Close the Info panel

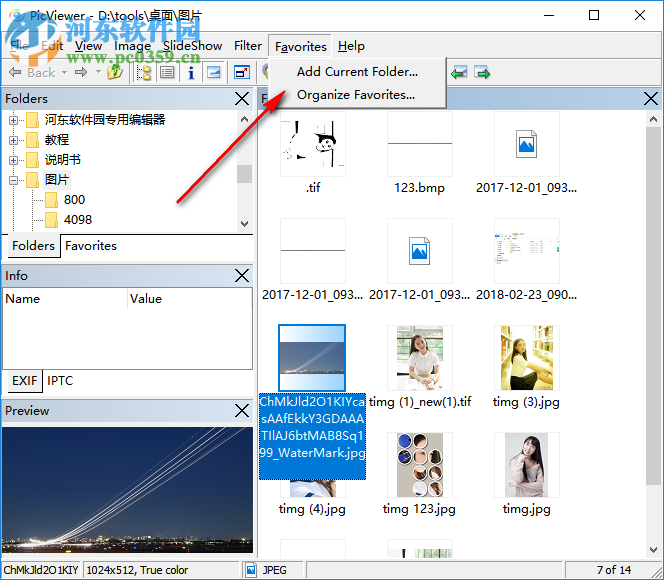[x=242, y=276]
